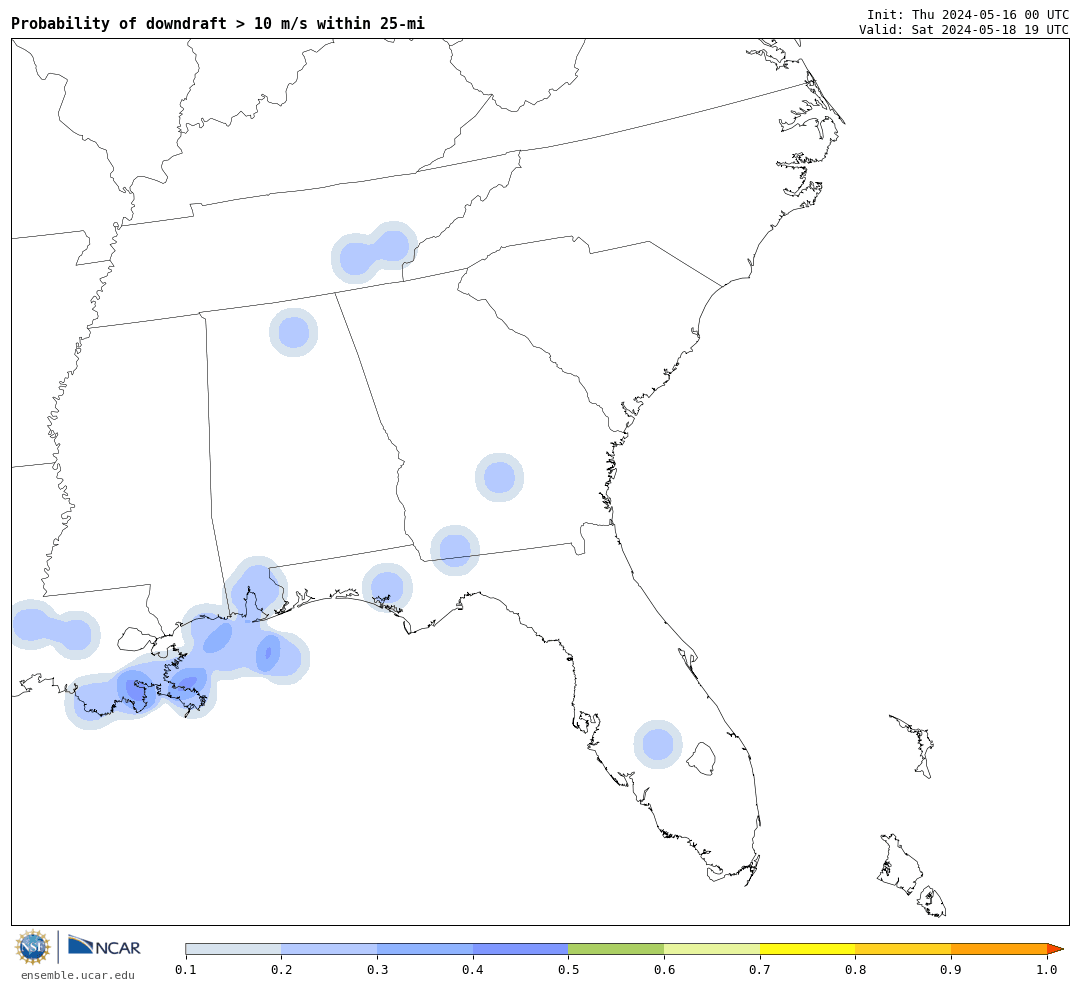Click the 0.4–0.5 periwinkle colorbar segment
The height and width of the screenshot is (988, 1080).
521,949
